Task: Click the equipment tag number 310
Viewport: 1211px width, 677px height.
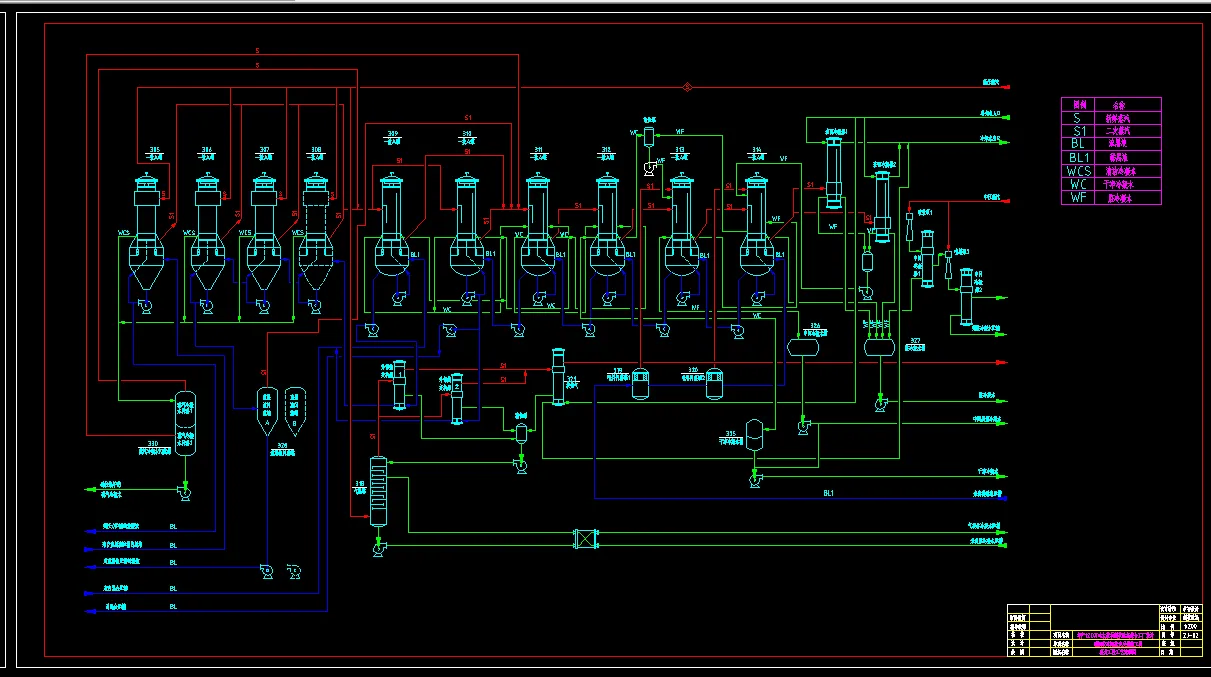Action: tap(467, 134)
